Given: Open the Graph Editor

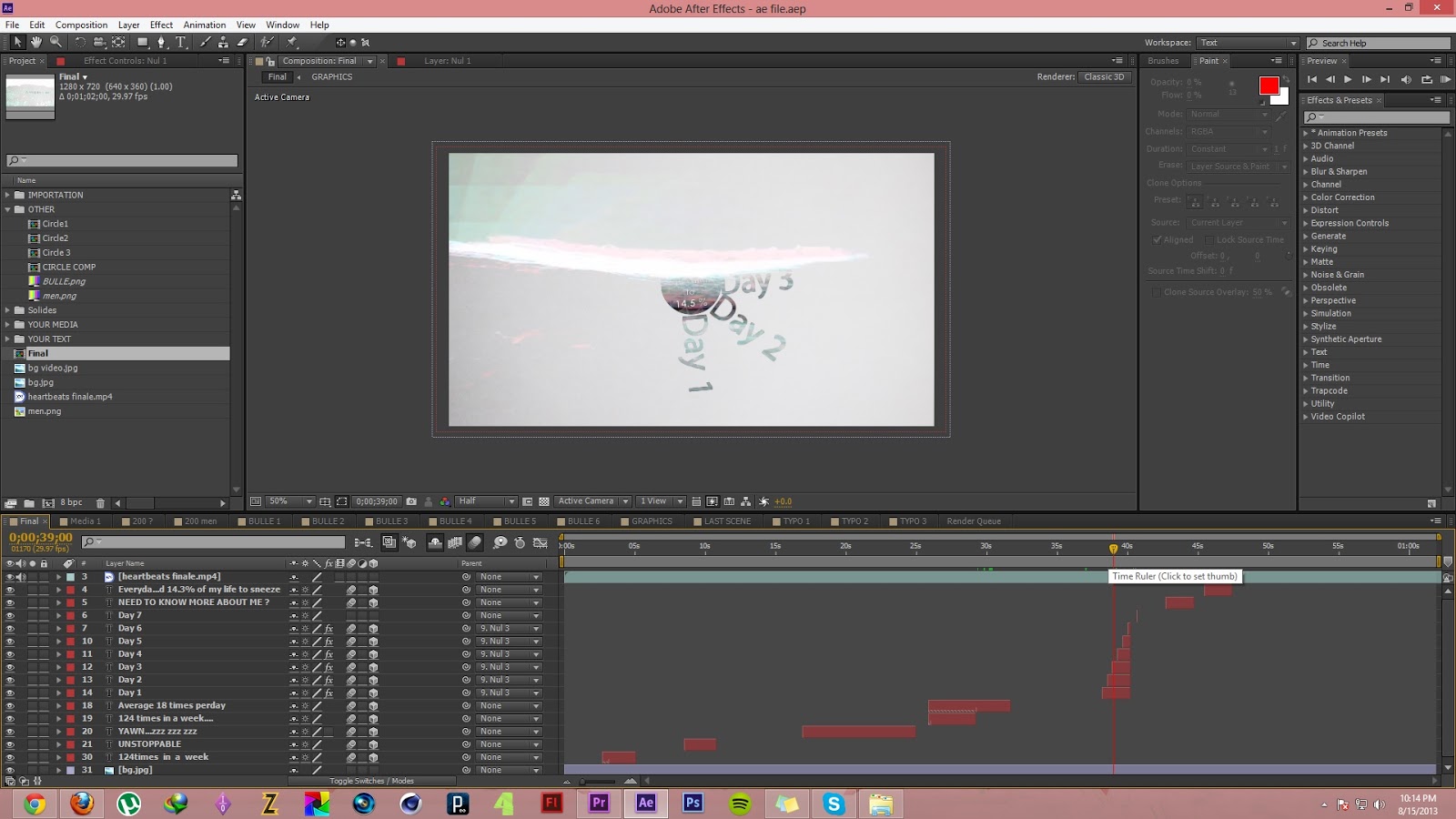Looking at the screenshot, I should click(x=541, y=542).
